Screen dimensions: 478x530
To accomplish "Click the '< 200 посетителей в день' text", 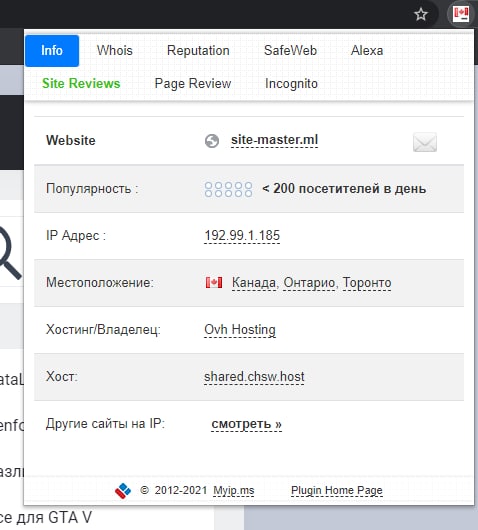I will coord(344,189).
